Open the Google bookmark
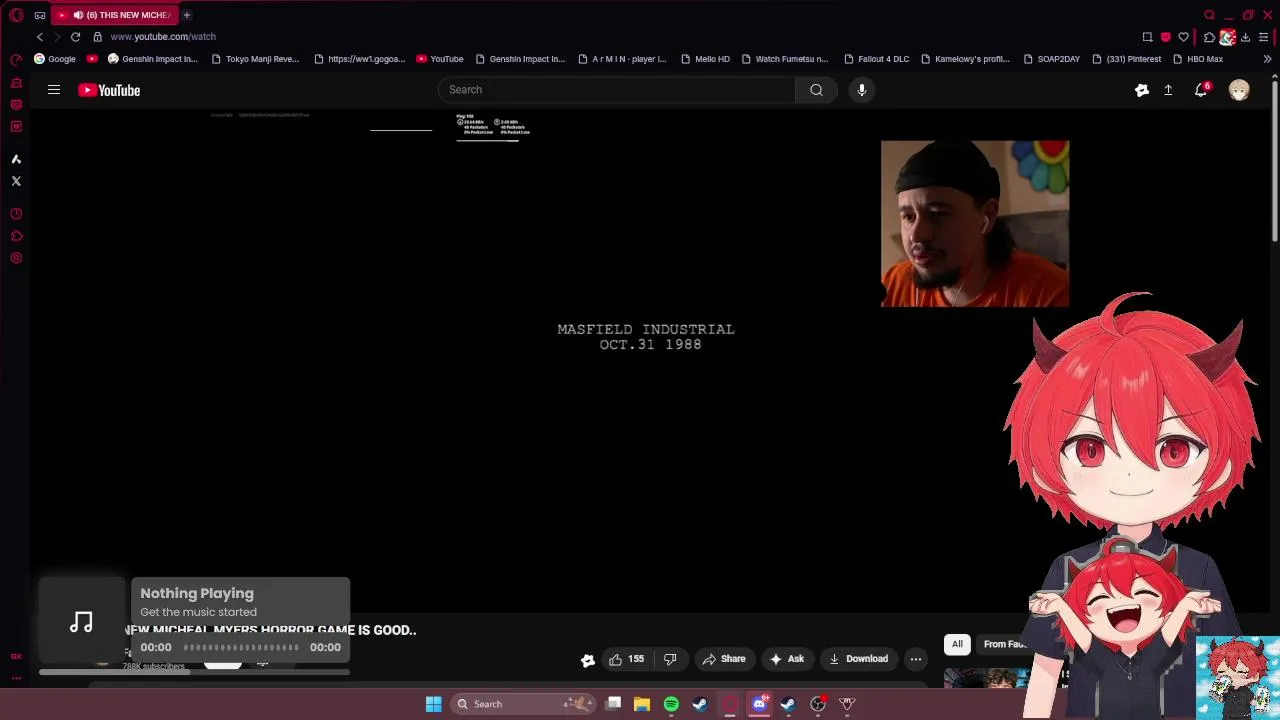1280x720 pixels. [x=55, y=59]
